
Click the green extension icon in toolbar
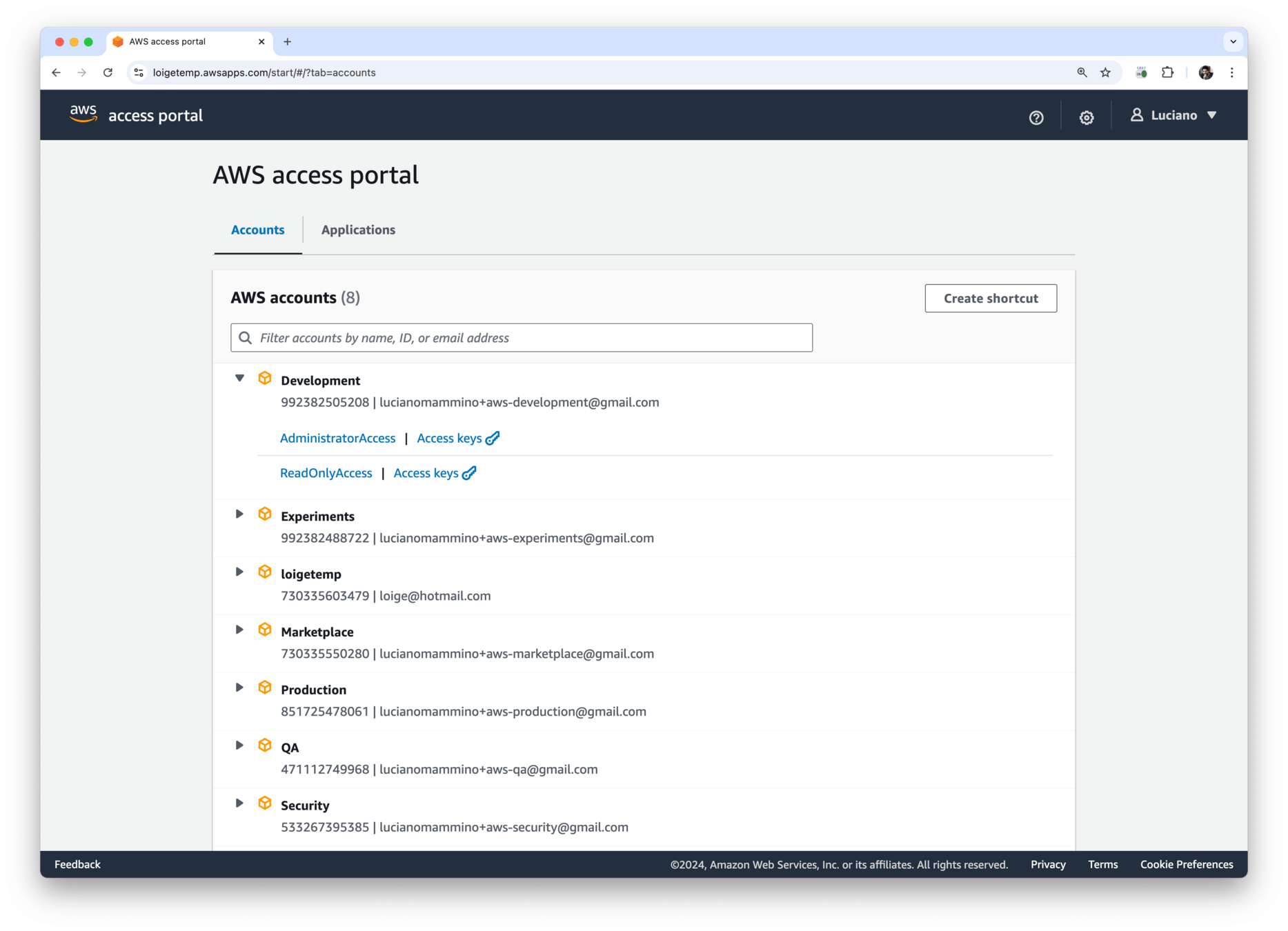[1141, 72]
